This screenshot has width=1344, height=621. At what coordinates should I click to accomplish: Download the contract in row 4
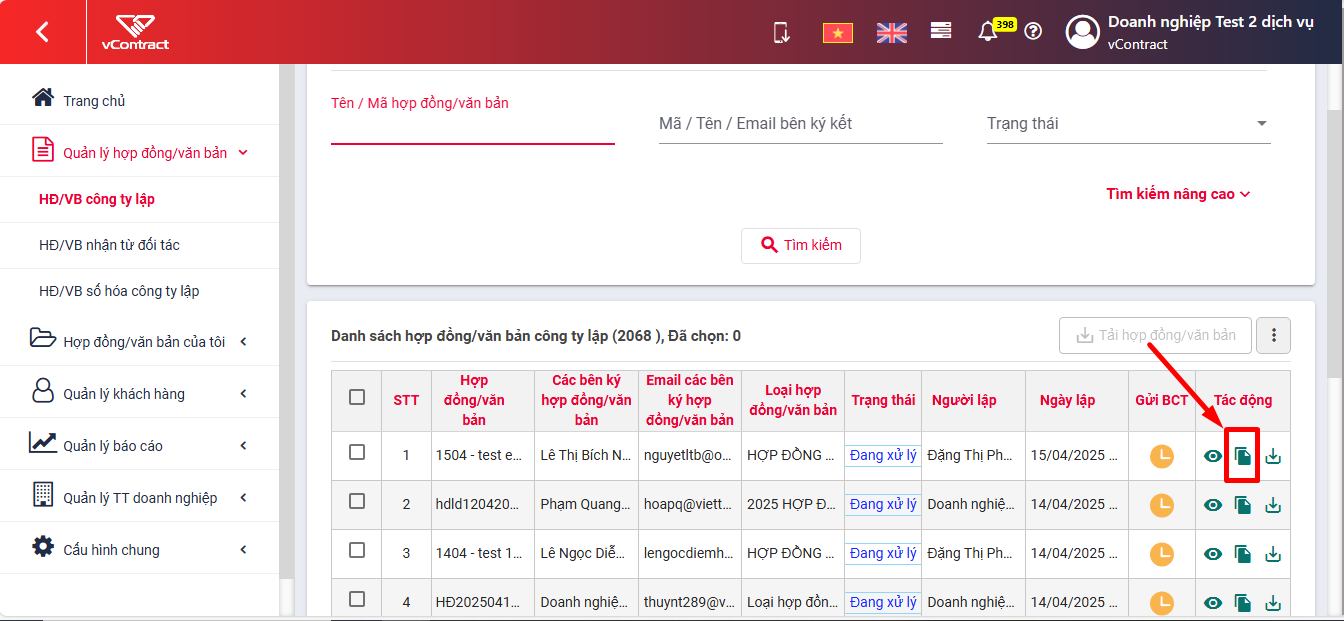(1273, 603)
